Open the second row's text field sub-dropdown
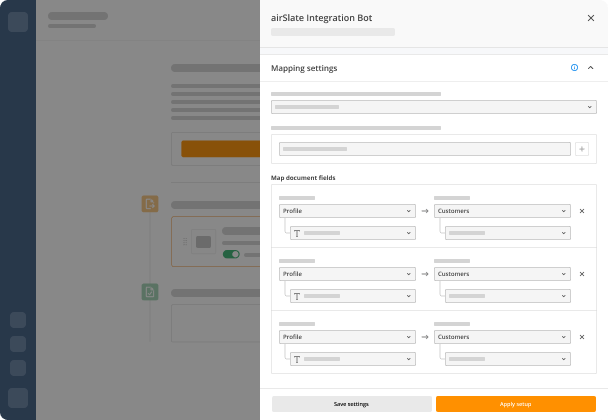Screen dimensions: 608x420 pos(353,296)
